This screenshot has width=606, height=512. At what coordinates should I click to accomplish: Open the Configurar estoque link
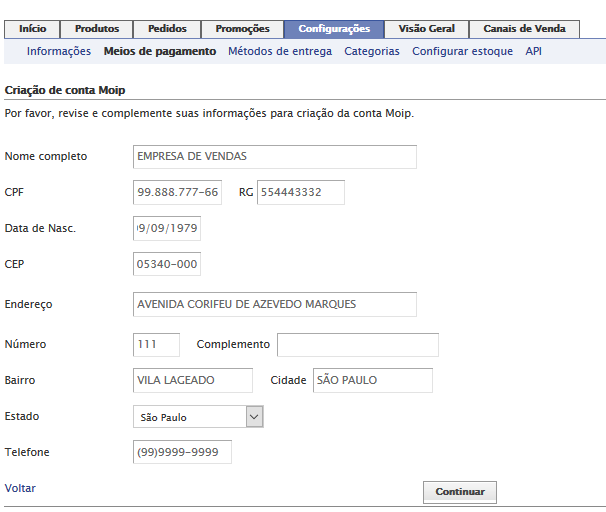click(x=462, y=51)
